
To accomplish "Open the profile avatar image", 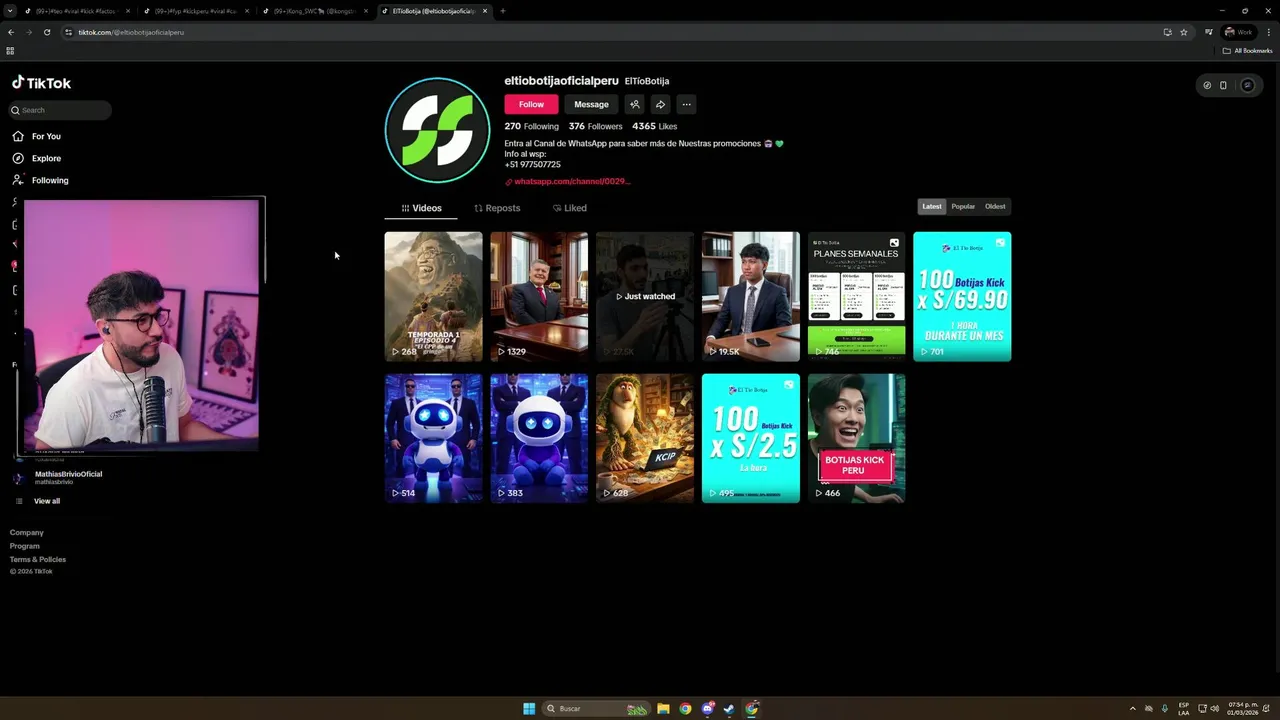I will [437, 130].
